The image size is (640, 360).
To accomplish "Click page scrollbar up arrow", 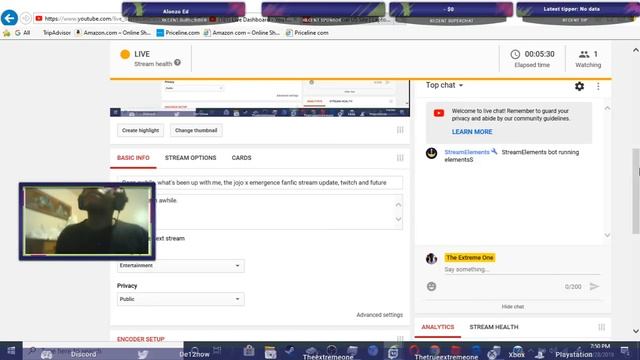I will click(636, 50).
